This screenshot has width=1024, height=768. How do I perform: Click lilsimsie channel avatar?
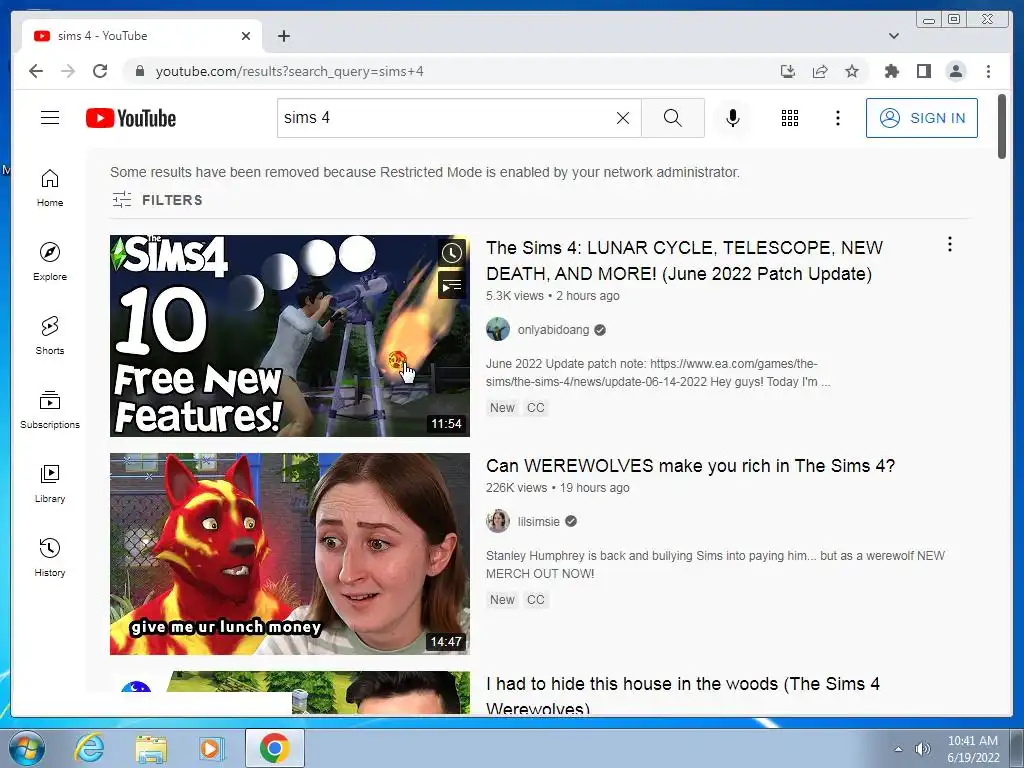498,521
